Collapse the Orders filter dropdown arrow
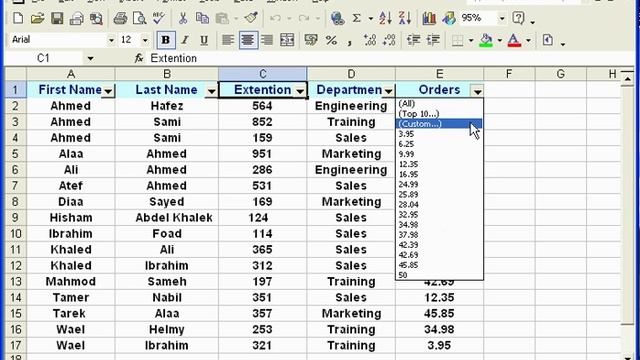This screenshot has width=640, height=360. tap(478, 91)
